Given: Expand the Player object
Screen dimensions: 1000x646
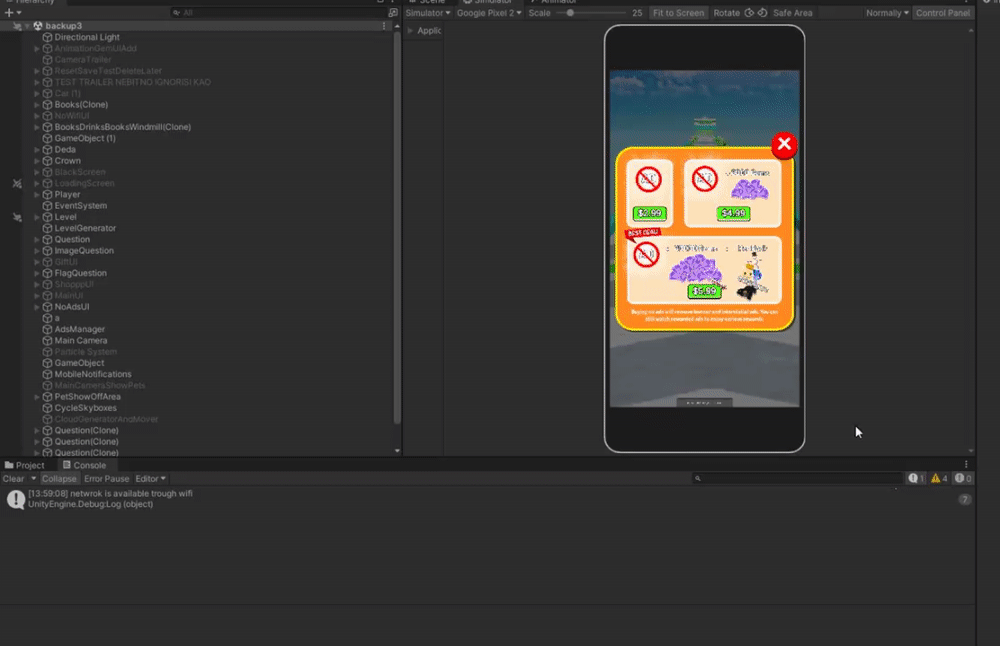Looking at the screenshot, I should [37, 195].
